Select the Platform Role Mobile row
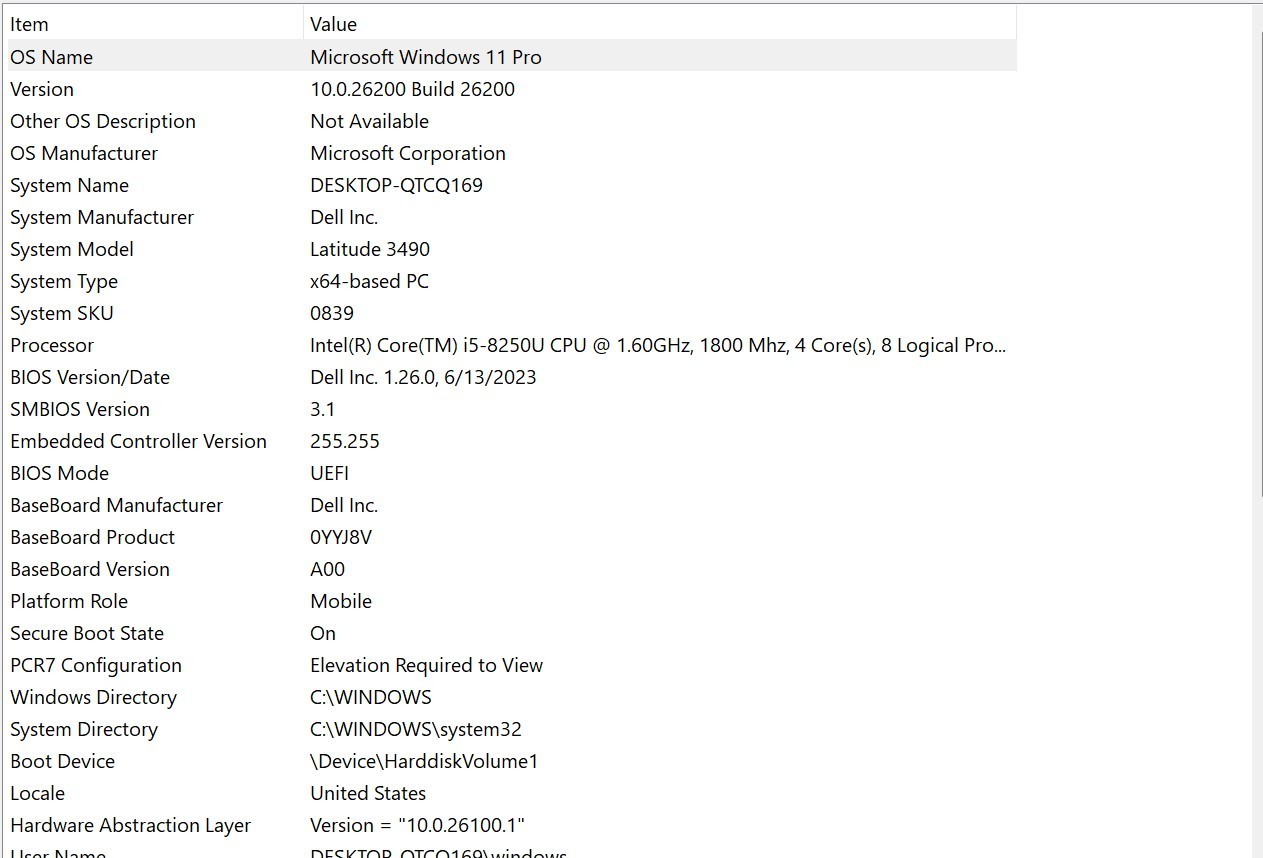The height and width of the screenshot is (858, 1263). pyautogui.click(x=511, y=601)
